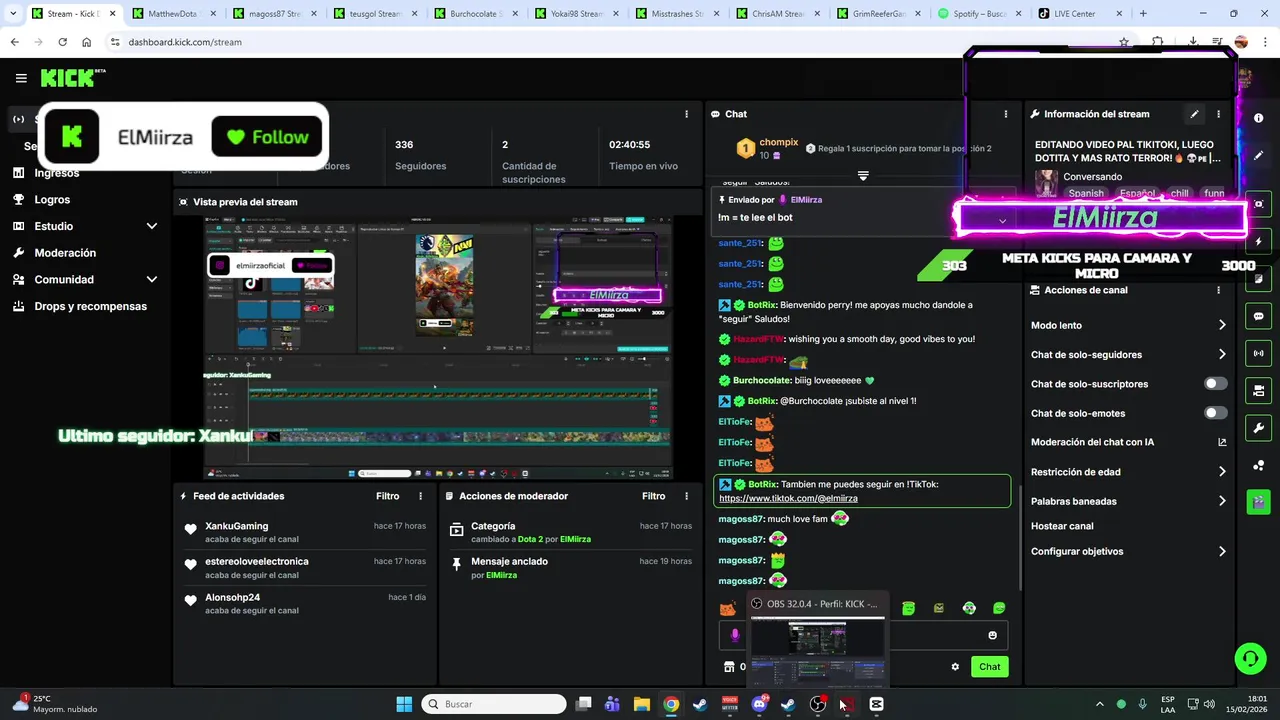This screenshot has width=1280, height=720.
Task: Click the green clapperboard icon in the right sidebar
Action: (1258, 502)
